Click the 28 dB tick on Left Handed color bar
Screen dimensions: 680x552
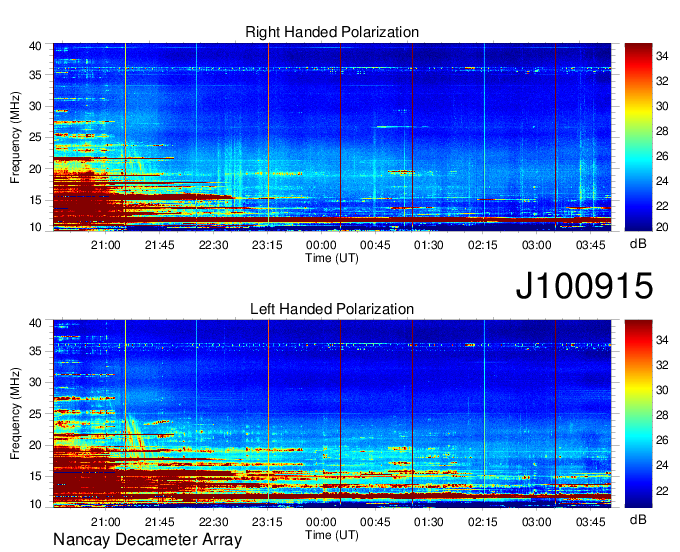pos(662,415)
